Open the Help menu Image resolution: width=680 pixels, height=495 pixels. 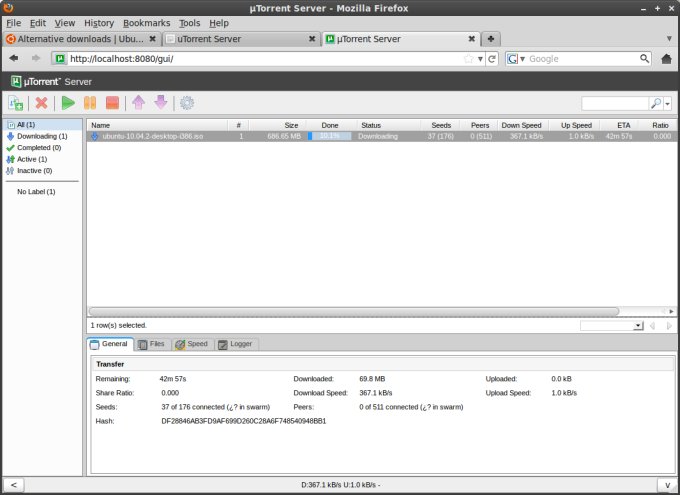click(219, 23)
